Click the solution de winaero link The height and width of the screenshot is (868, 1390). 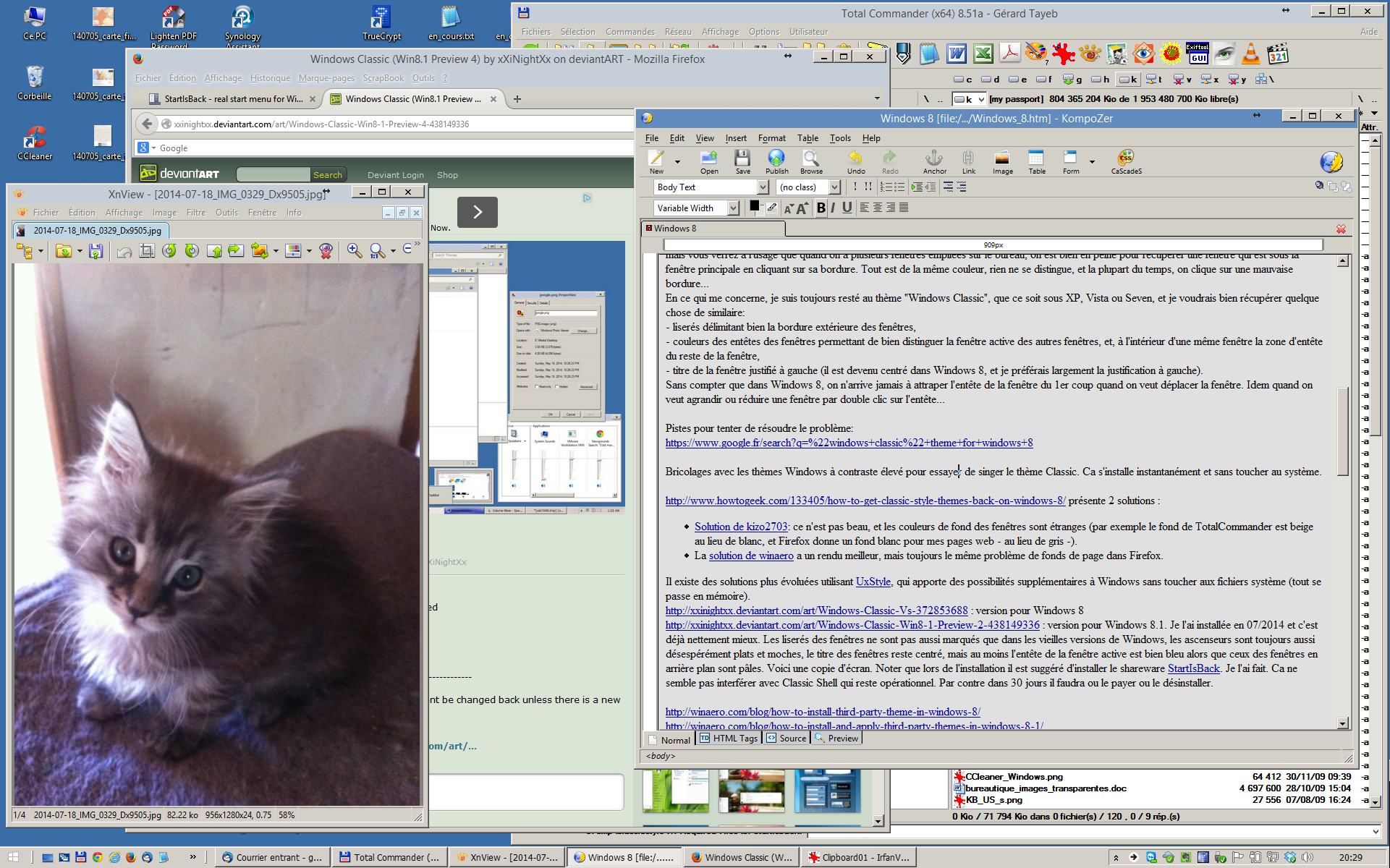[751, 556]
